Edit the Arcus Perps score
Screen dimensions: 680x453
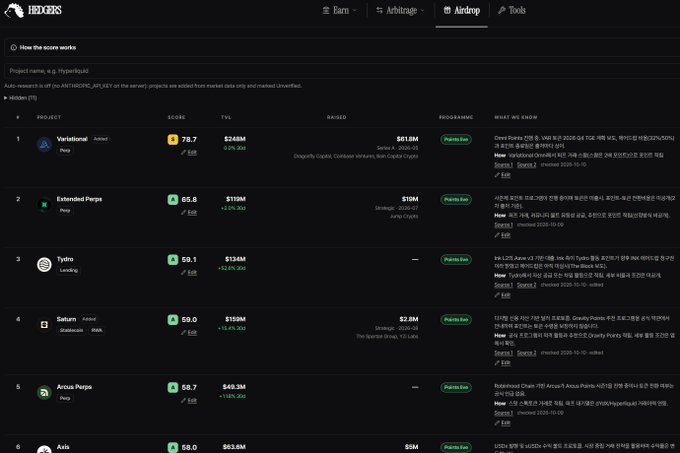pyautogui.click(x=189, y=401)
